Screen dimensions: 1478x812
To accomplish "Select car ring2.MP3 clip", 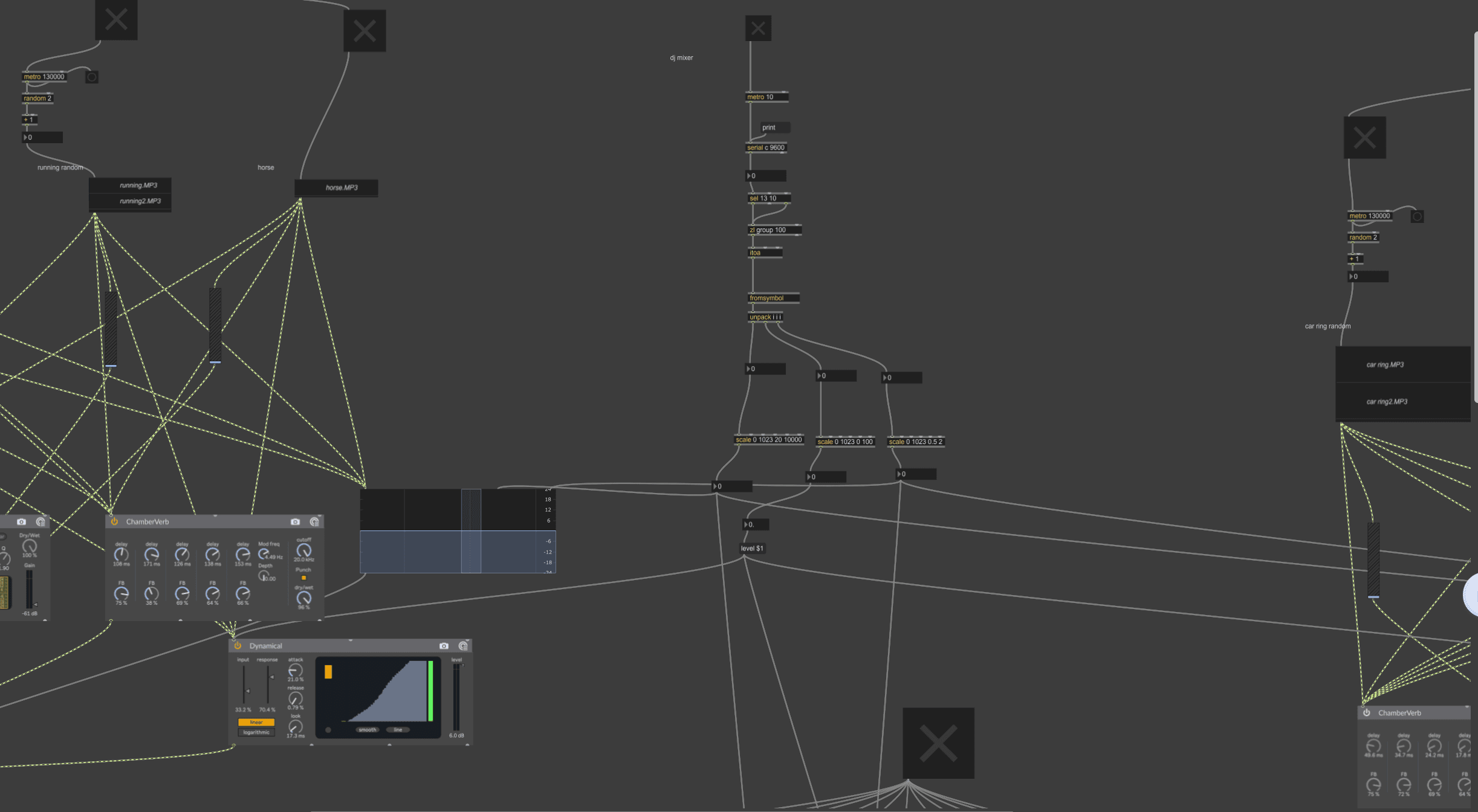I will [1387, 402].
